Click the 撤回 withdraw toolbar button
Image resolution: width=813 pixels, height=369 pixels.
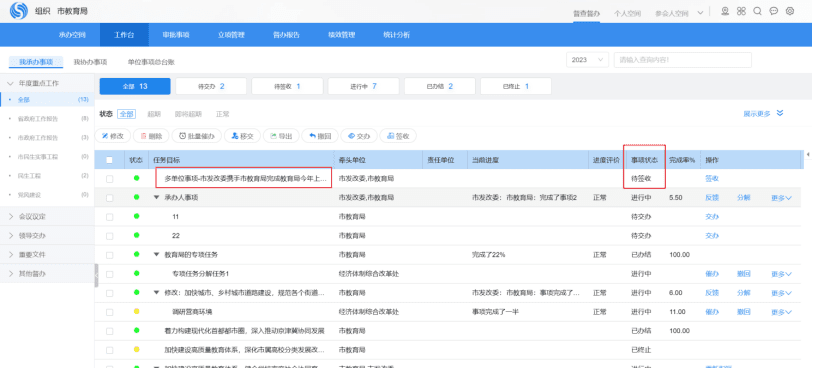coord(320,136)
